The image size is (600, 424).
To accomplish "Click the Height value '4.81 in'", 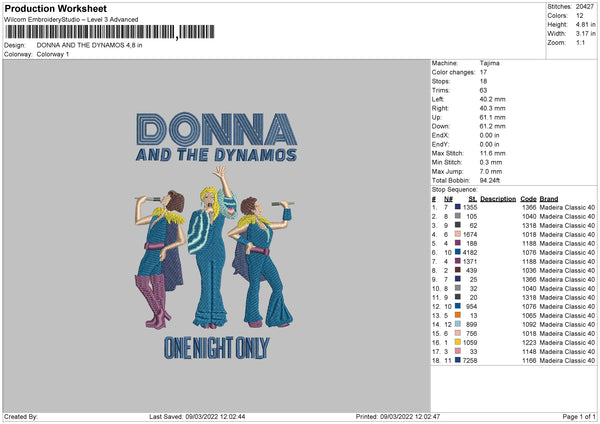I will coord(585,24).
